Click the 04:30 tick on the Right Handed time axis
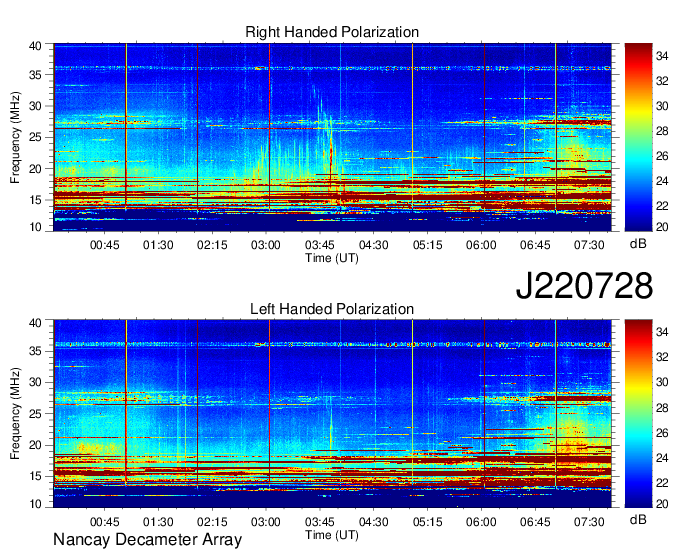 pyautogui.click(x=373, y=245)
